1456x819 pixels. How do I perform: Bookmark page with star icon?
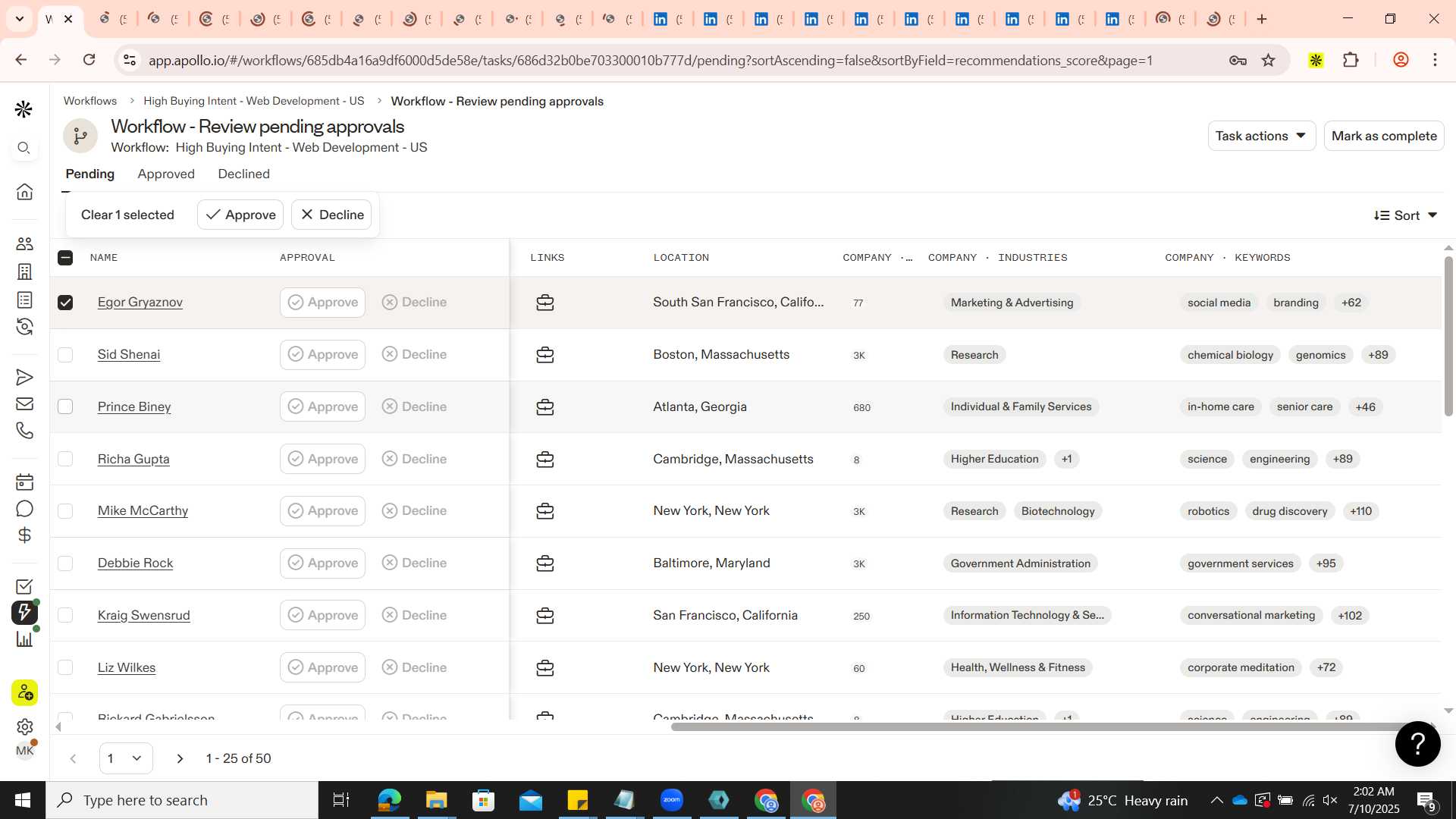click(1268, 60)
